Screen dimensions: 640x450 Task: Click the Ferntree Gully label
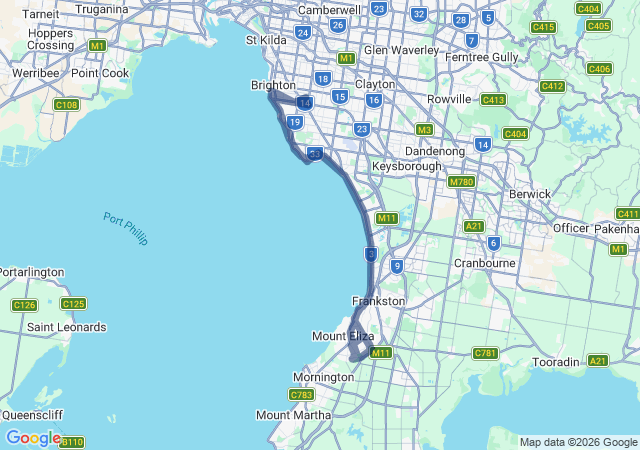482,57
